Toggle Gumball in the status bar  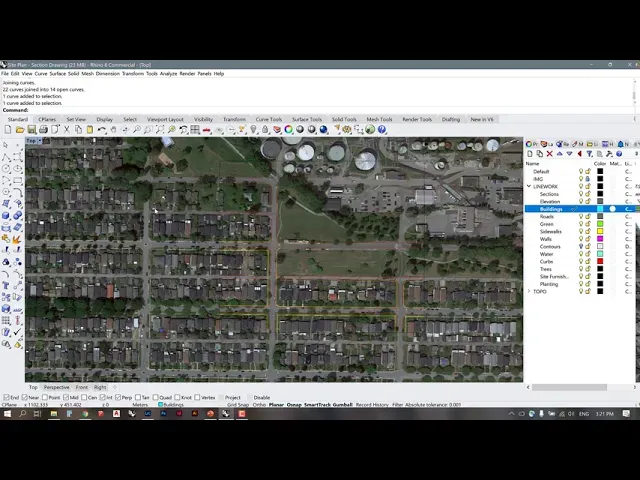click(341, 405)
